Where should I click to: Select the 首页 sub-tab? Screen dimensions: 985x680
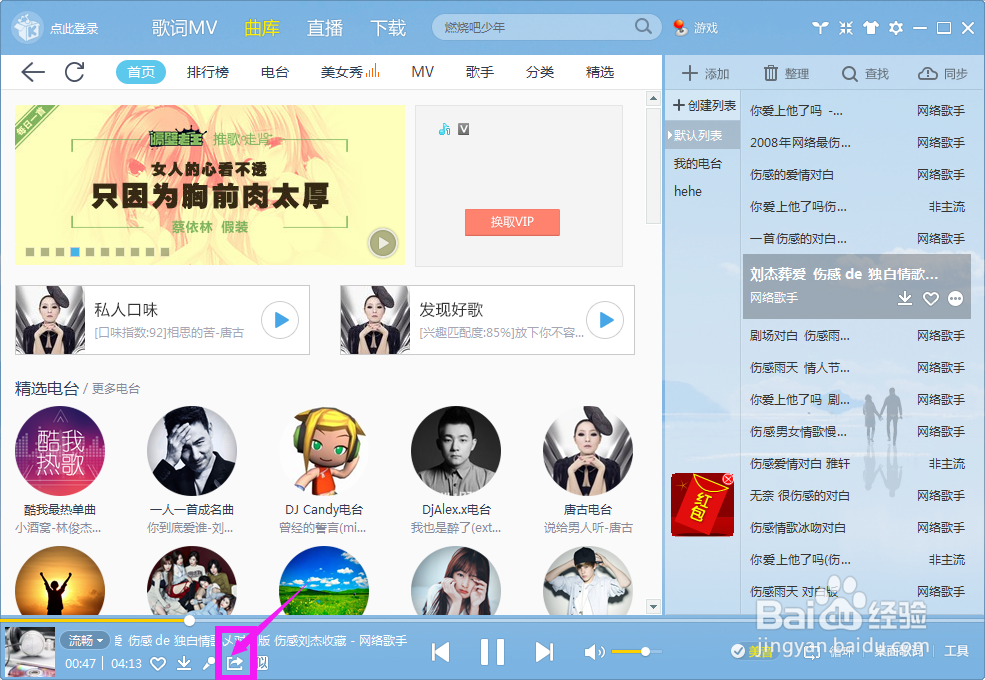tap(141, 72)
